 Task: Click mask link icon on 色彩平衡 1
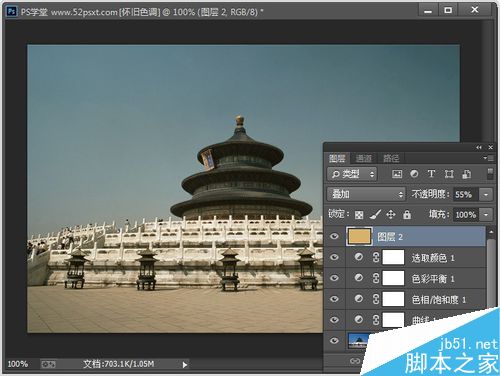(376, 278)
